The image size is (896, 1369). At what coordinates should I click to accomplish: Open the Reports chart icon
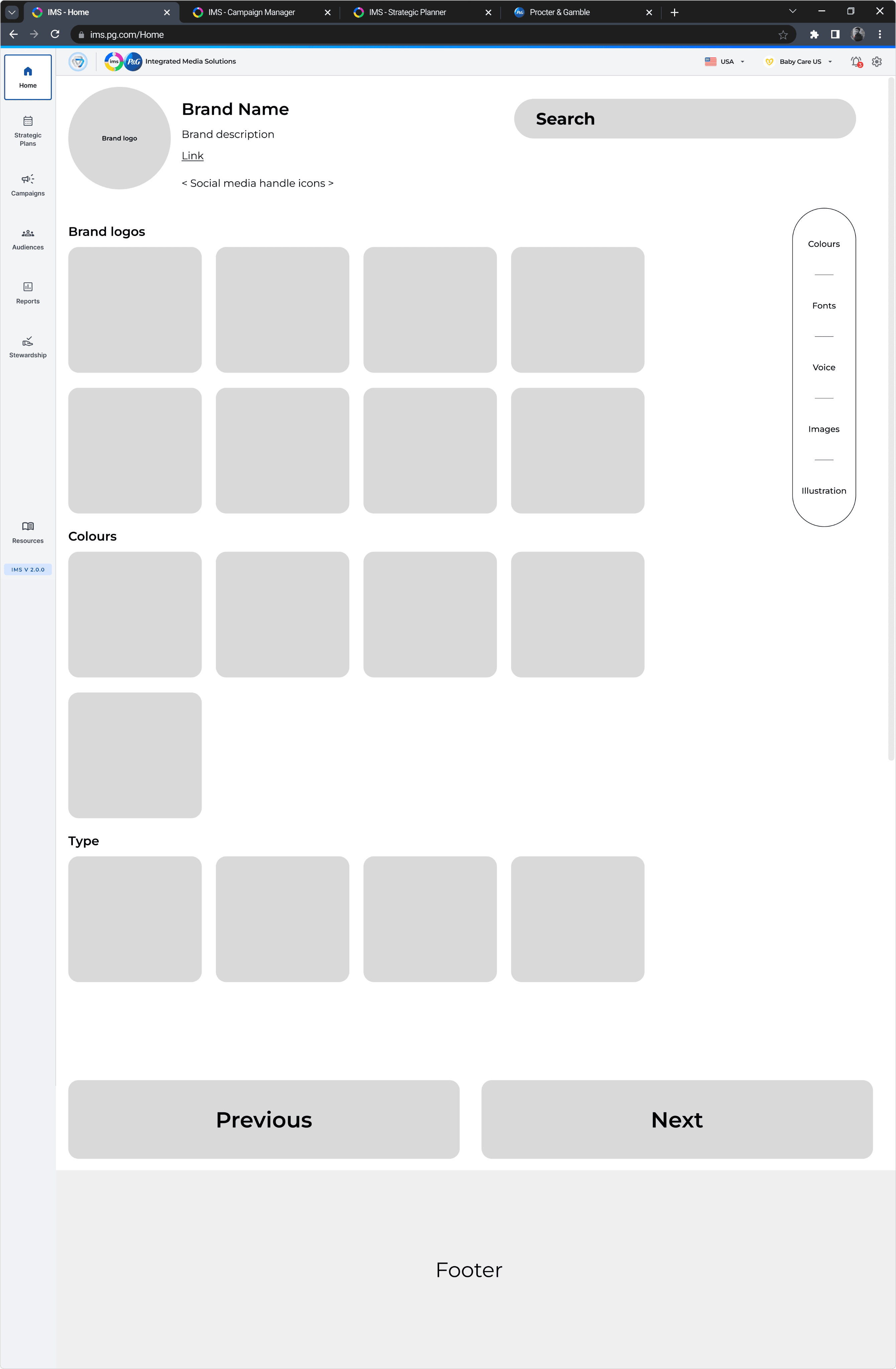click(x=28, y=287)
